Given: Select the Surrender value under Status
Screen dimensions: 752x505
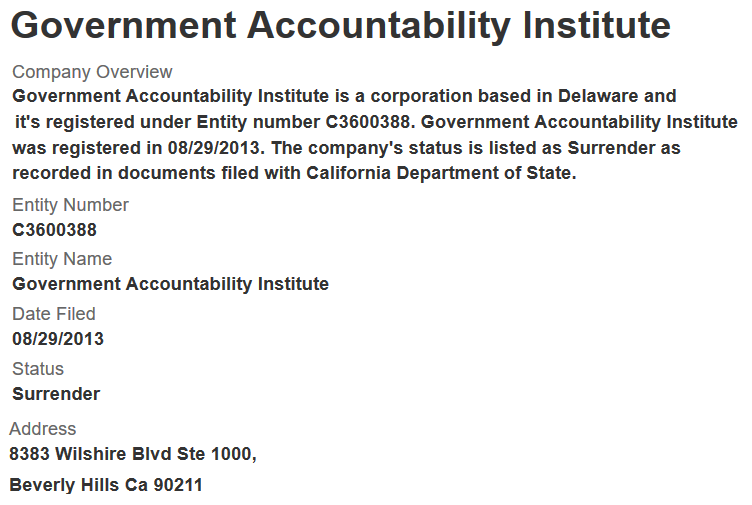Looking at the screenshot, I should (x=56, y=394).
